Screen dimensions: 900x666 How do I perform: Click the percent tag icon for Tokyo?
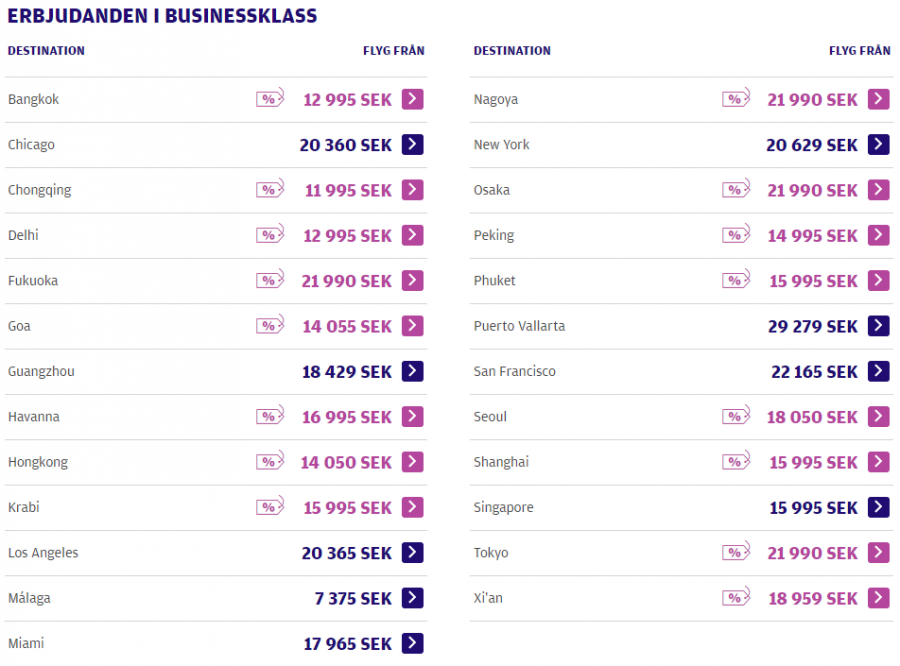(x=736, y=552)
